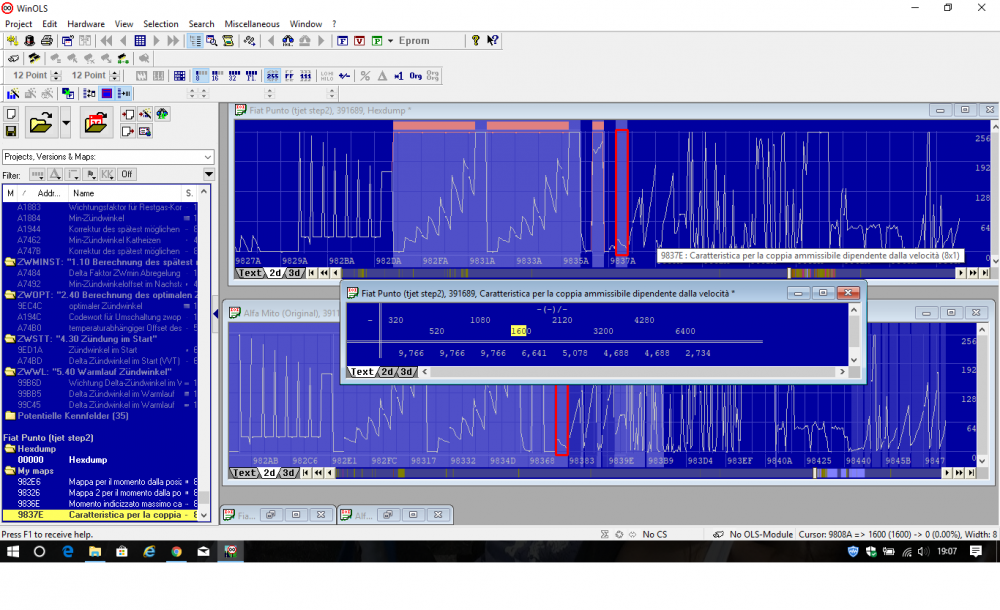Open File Explorer from the taskbar
Image resolution: width=1000 pixels, height=610 pixels.
(95, 552)
